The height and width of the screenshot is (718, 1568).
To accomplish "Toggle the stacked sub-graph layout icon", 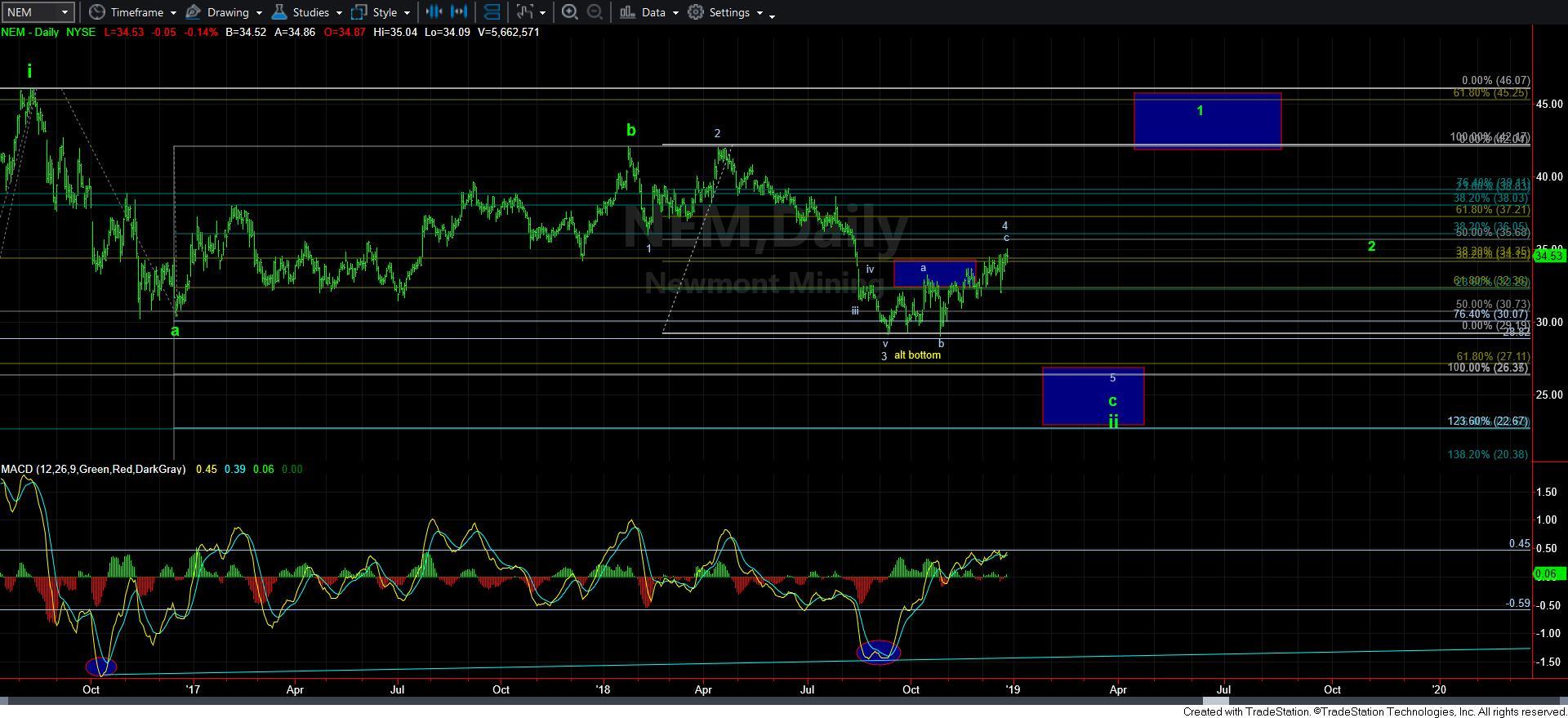I will pos(492,12).
